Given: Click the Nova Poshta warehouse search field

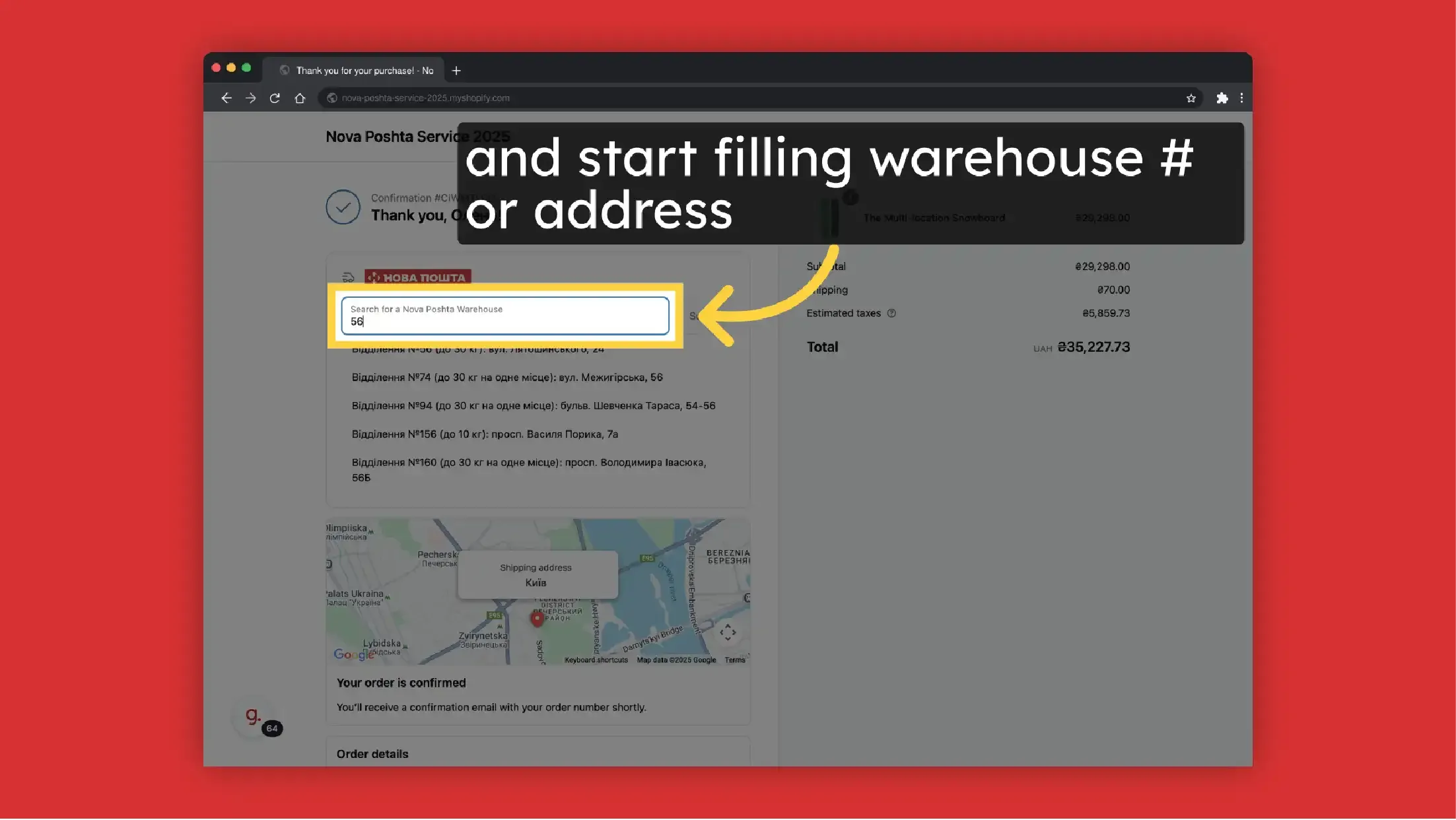Looking at the screenshot, I should pyautogui.click(x=504, y=316).
